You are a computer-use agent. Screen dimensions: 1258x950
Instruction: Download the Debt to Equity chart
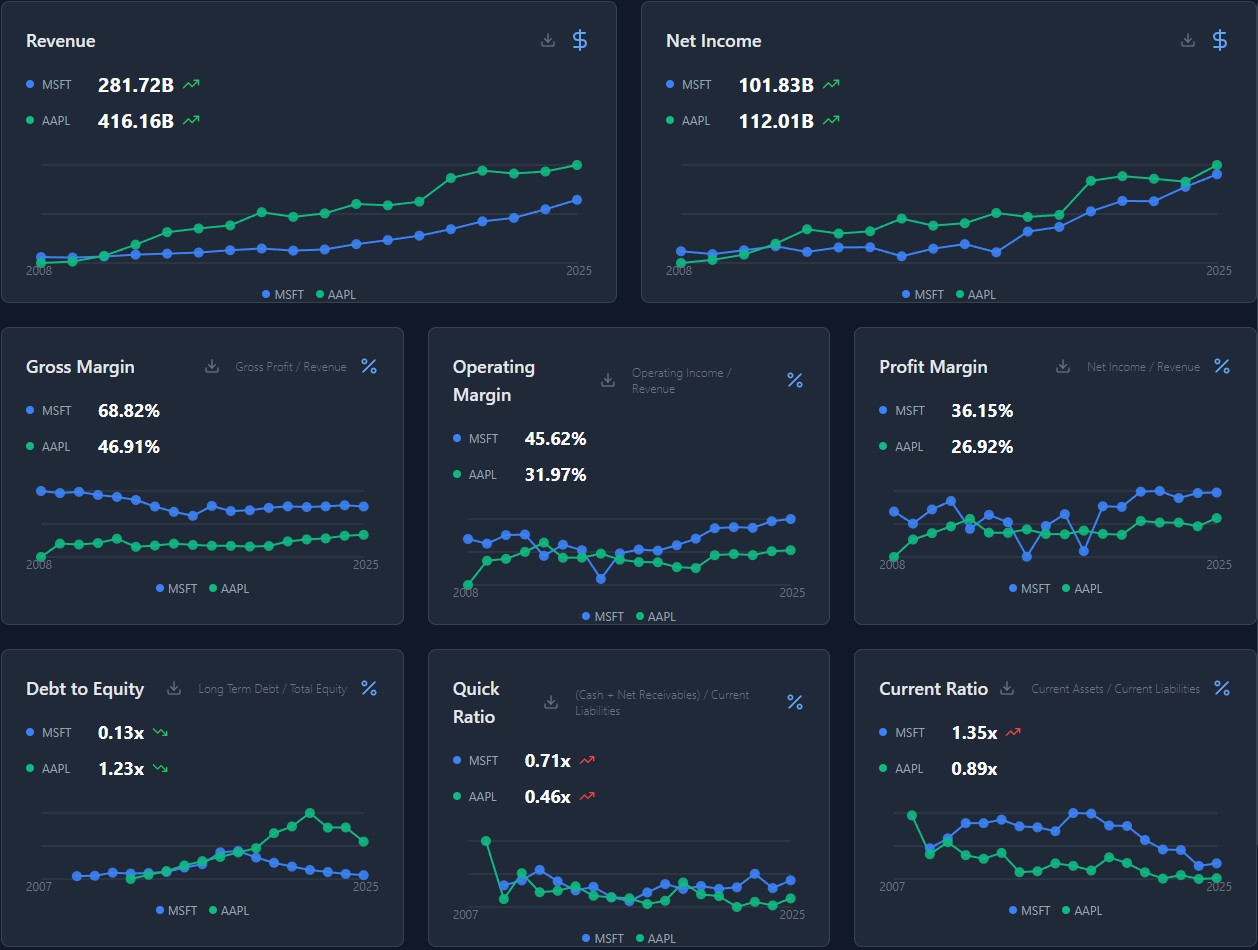click(174, 688)
